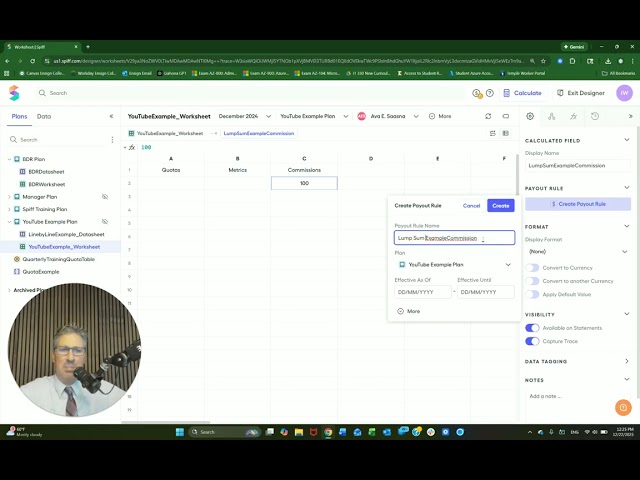Collapse the Payout Rule section

[x=627, y=188]
